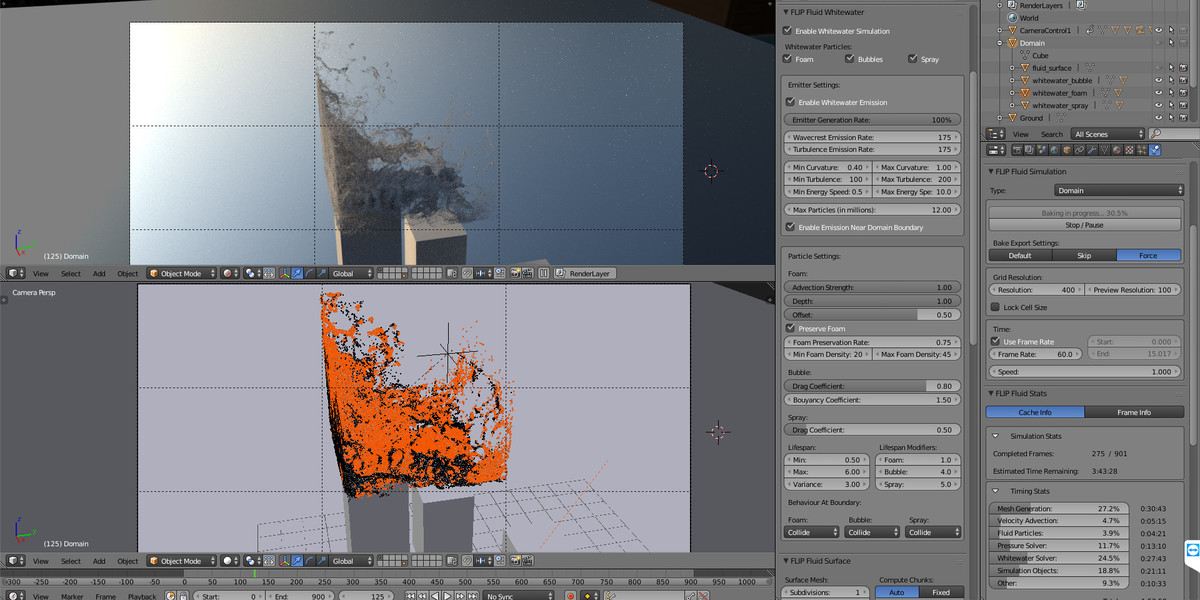Click the outliner search field
This screenshot has height=600, width=1200.
click(1170, 133)
